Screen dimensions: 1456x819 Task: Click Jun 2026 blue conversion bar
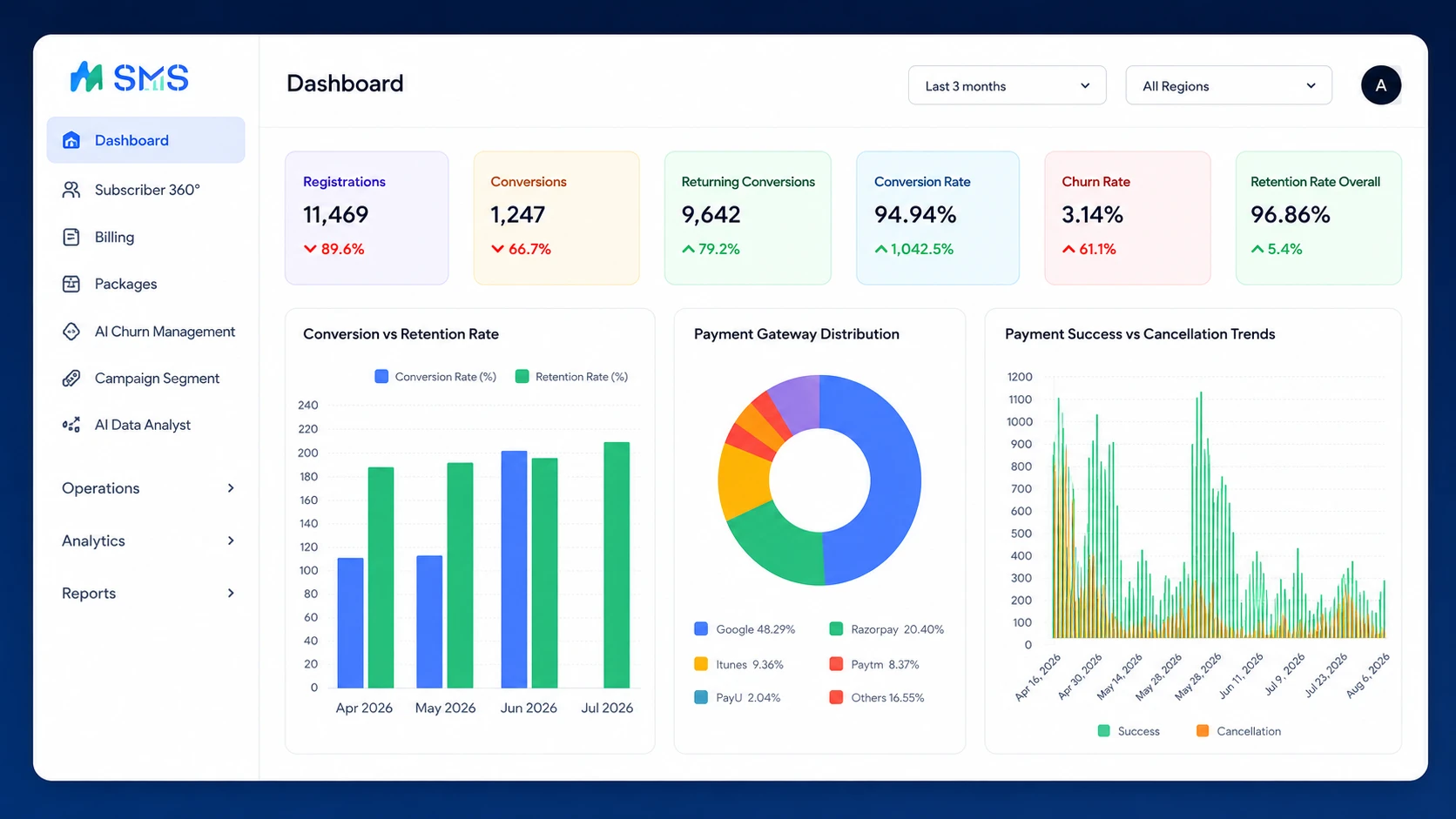[x=514, y=569]
